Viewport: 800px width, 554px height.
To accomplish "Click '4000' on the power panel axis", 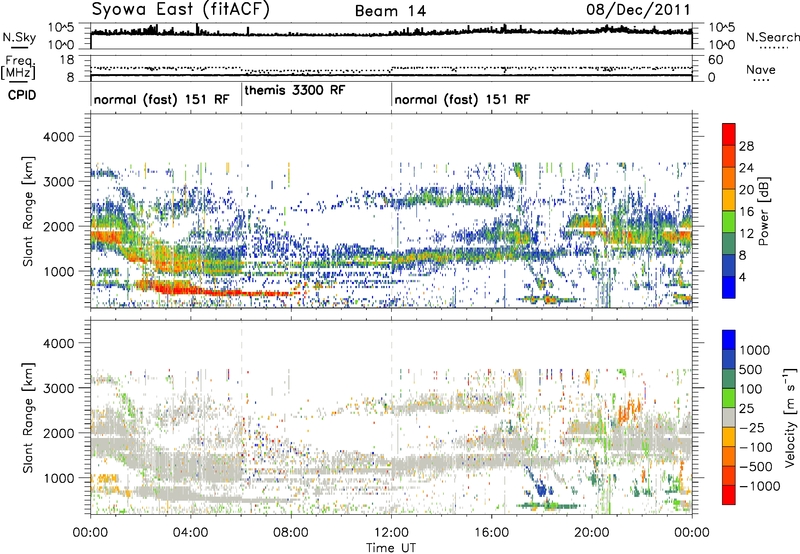I will point(58,137).
